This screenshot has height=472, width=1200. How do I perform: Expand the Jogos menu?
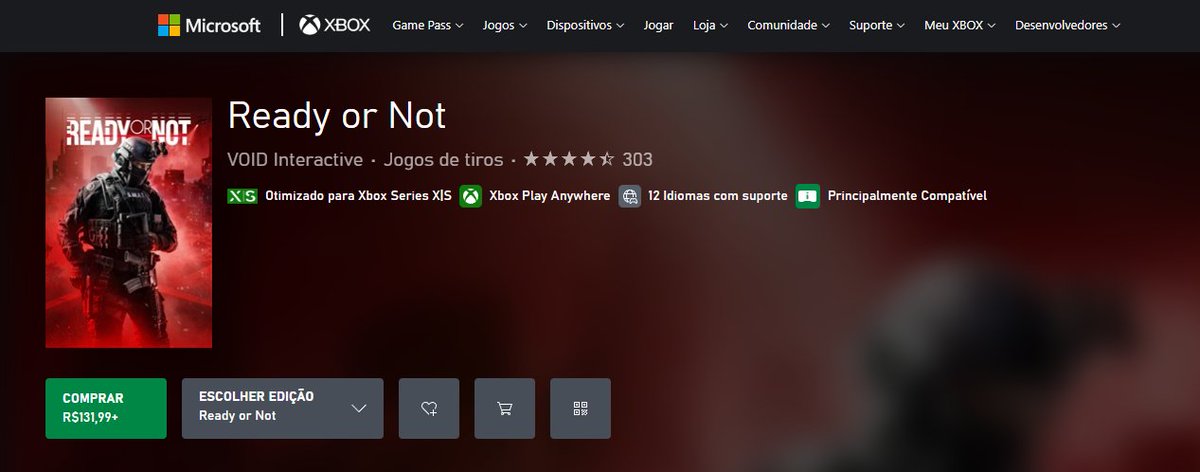[x=505, y=25]
